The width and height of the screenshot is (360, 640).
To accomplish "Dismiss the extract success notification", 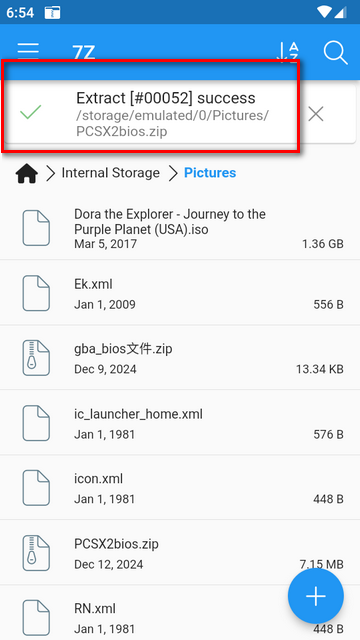I will [x=316, y=114].
